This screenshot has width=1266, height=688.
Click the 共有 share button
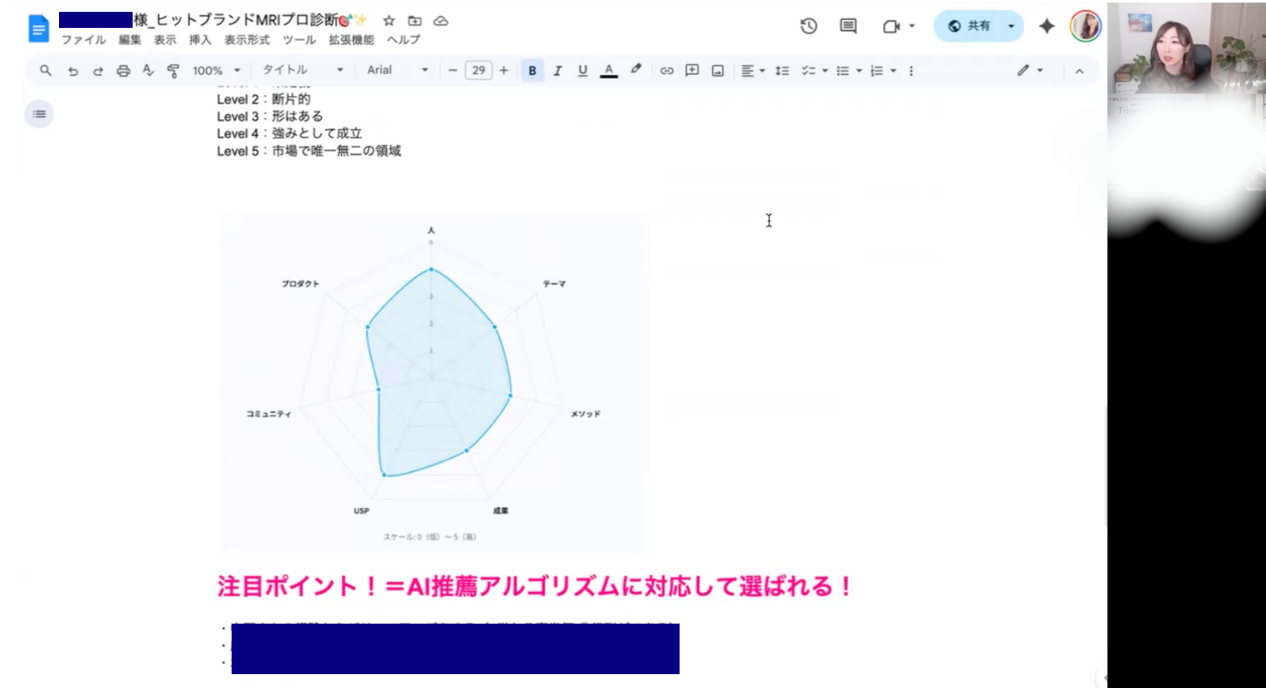968,26
